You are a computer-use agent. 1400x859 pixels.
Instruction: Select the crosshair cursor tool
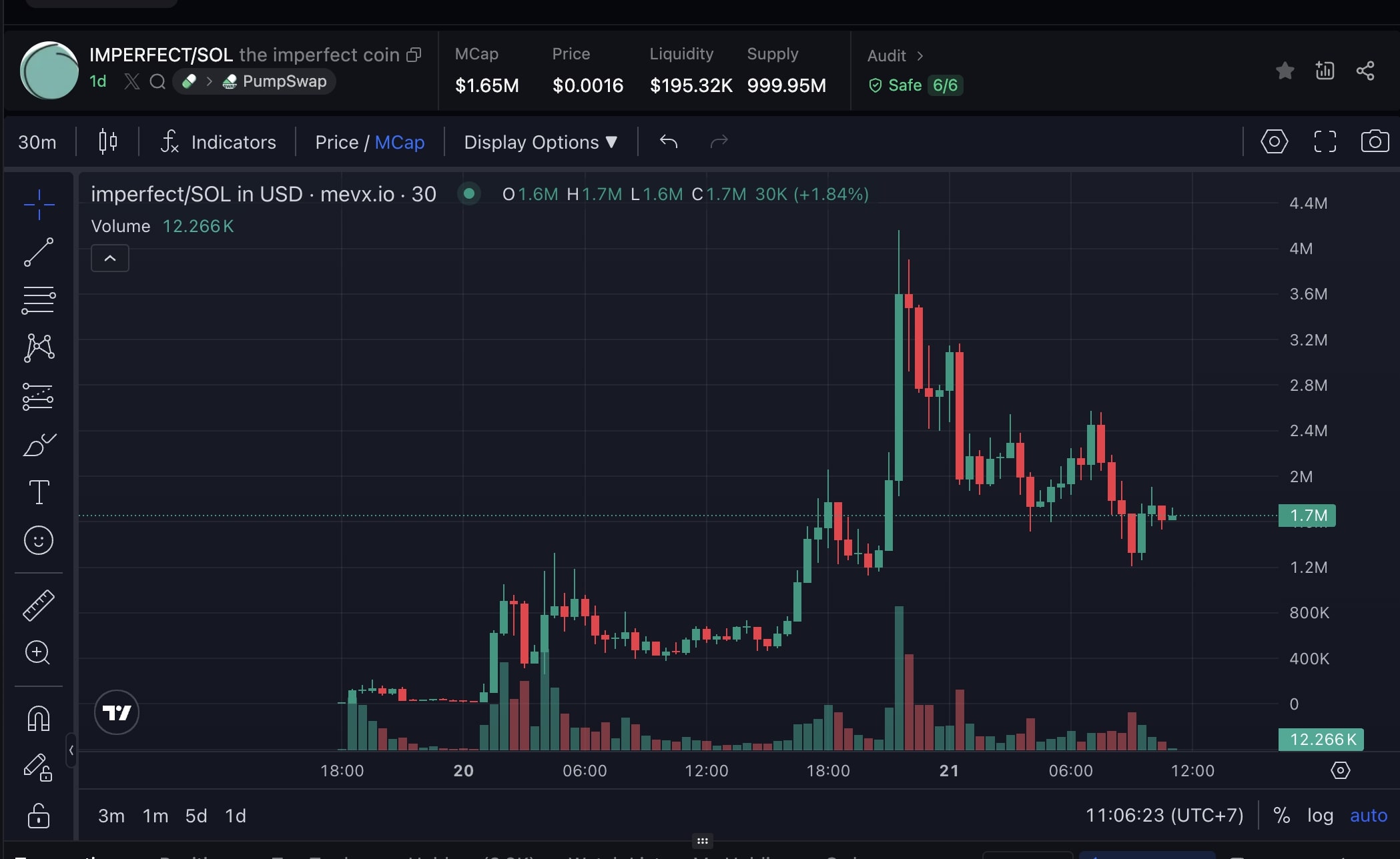pyautogui.click(x=39, y=204)
